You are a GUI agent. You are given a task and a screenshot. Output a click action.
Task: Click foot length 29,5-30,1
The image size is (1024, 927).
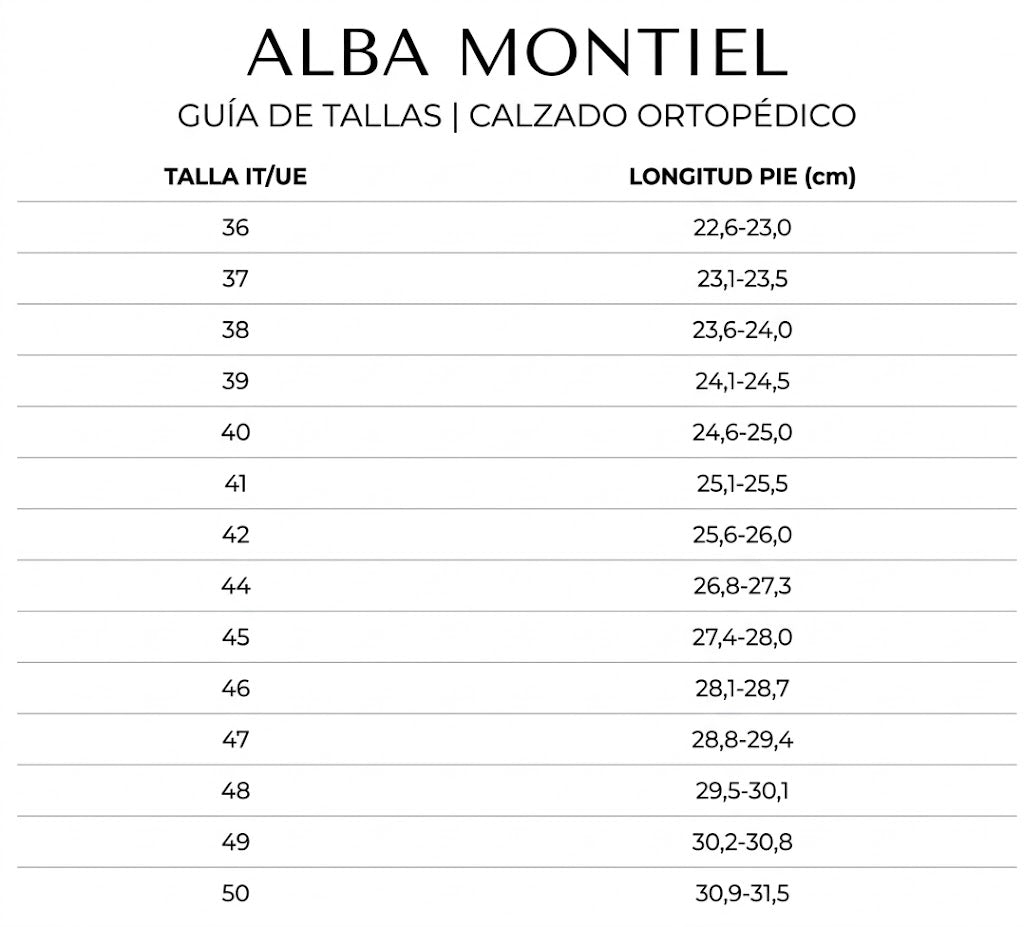(x=742, y=791)
